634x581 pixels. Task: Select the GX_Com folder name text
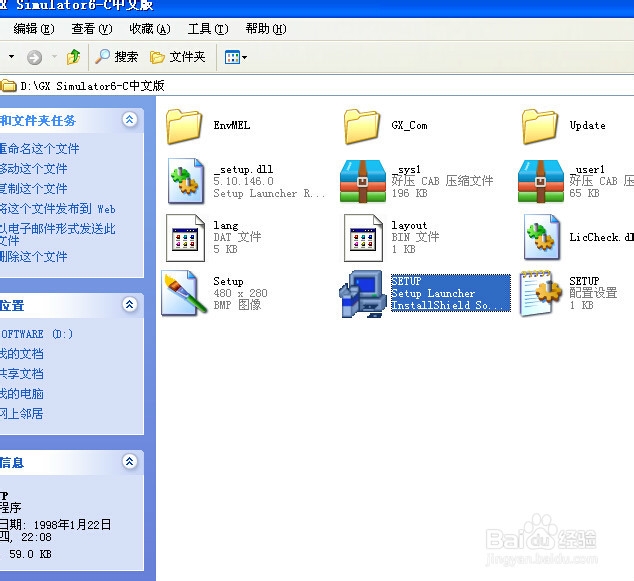409,125
